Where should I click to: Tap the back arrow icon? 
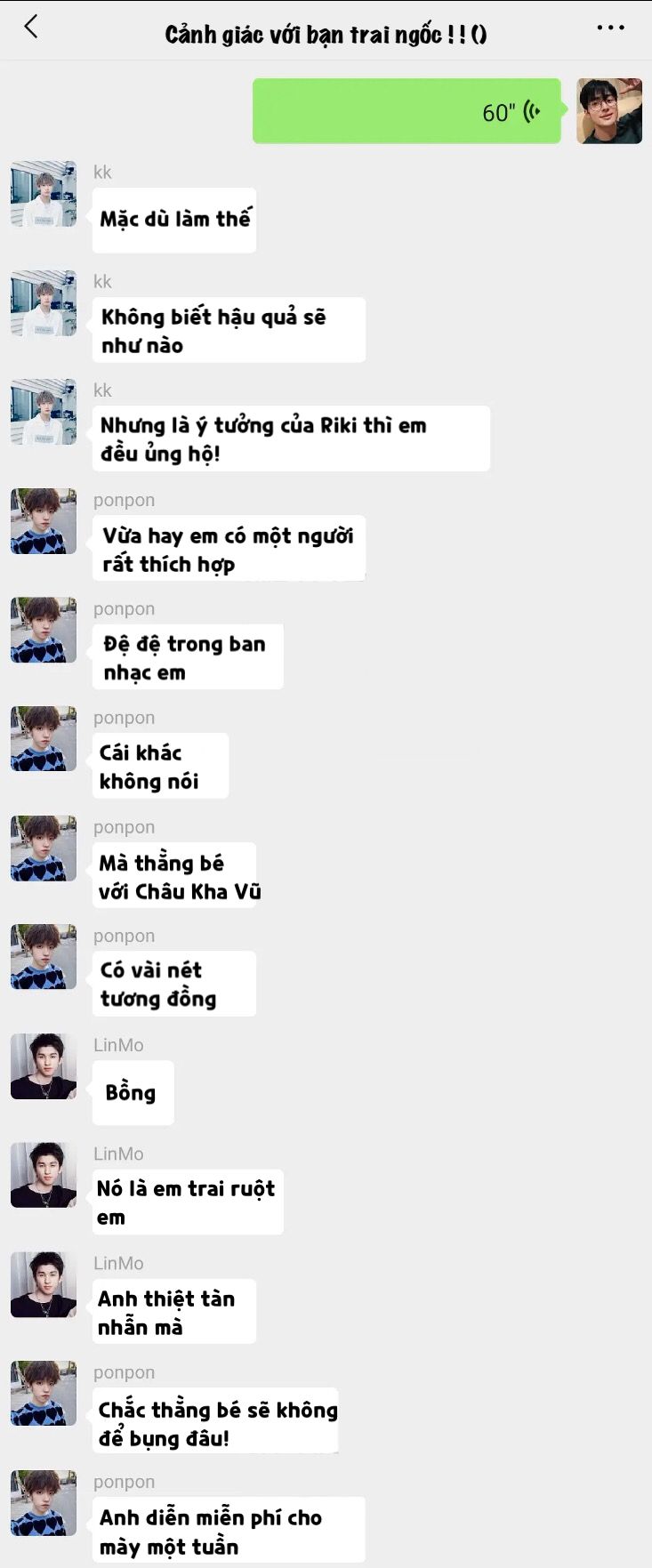coord(31,28)
